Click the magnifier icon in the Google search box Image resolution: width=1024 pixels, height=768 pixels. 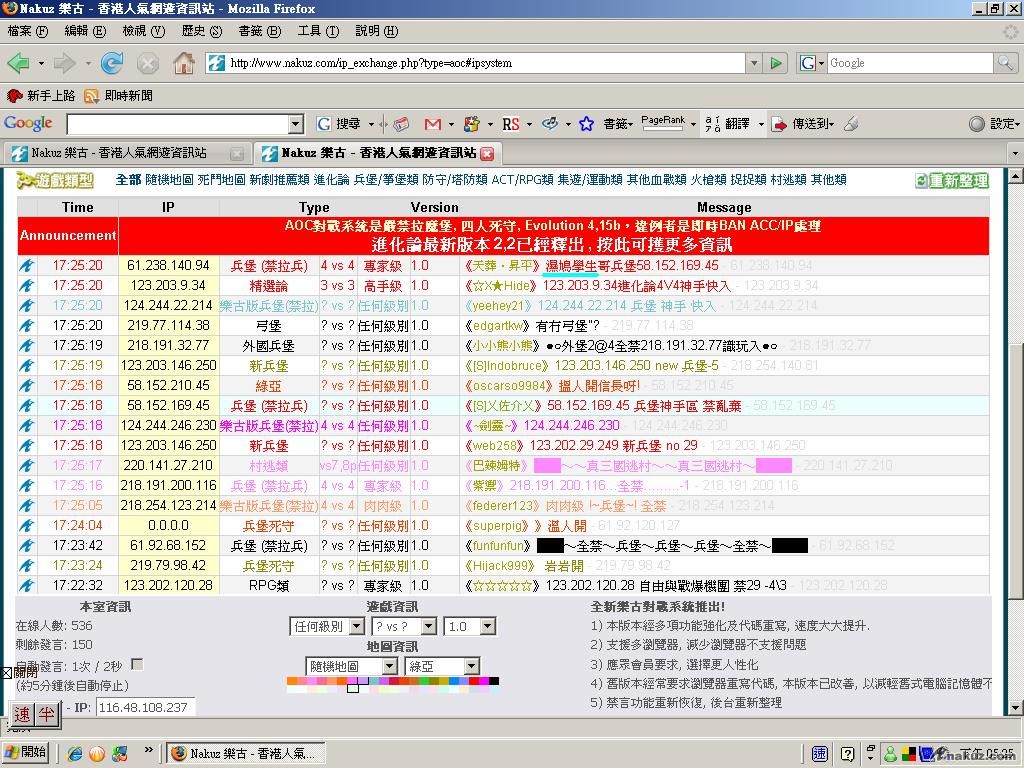click(1004, 63)
